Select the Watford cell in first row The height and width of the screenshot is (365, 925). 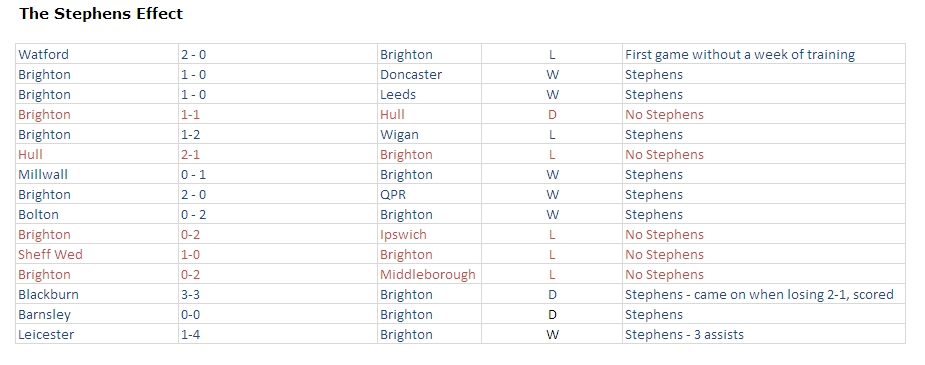click(97, 54)
